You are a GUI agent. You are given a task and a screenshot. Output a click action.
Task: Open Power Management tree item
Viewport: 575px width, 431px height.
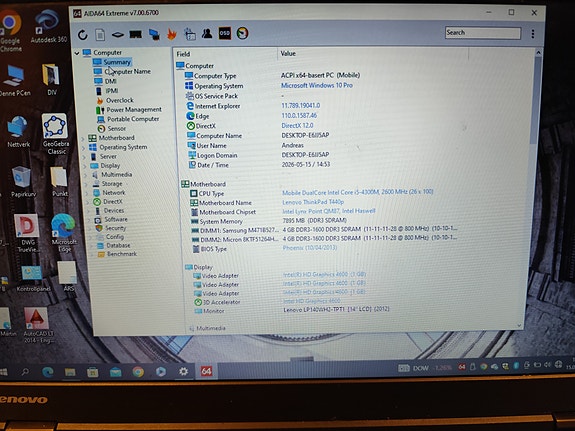click(134, 109)
